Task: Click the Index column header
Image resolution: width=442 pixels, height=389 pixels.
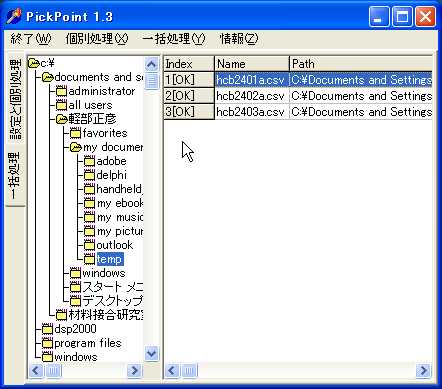Action: pos(189,64)
